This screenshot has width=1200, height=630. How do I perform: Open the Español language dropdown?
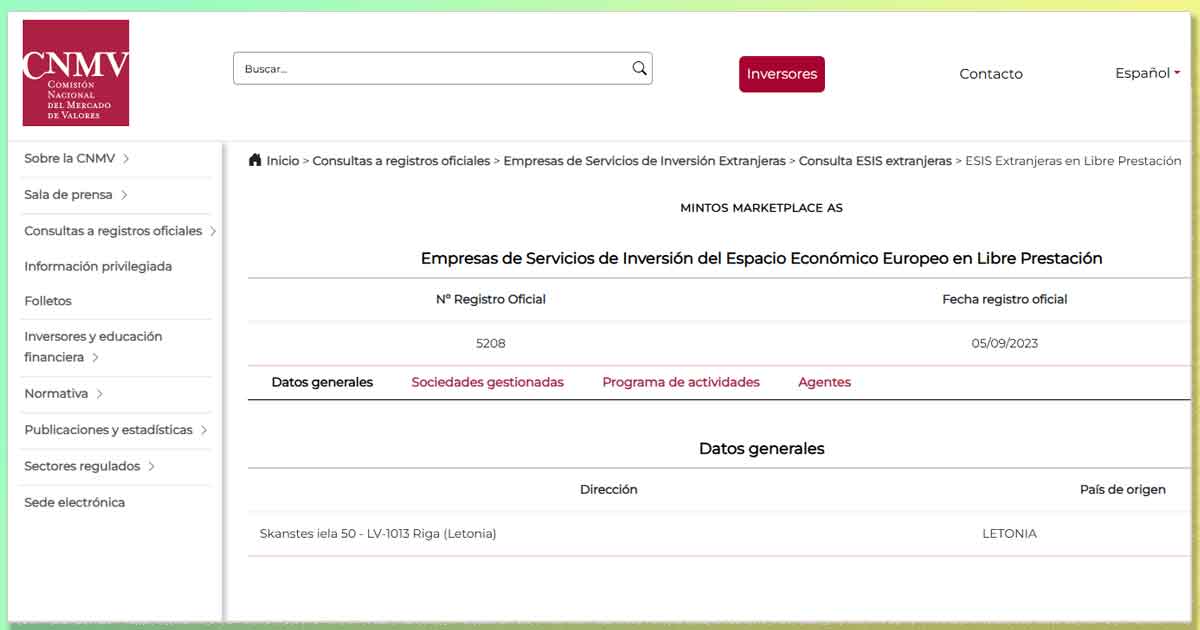coord(1148,73)
